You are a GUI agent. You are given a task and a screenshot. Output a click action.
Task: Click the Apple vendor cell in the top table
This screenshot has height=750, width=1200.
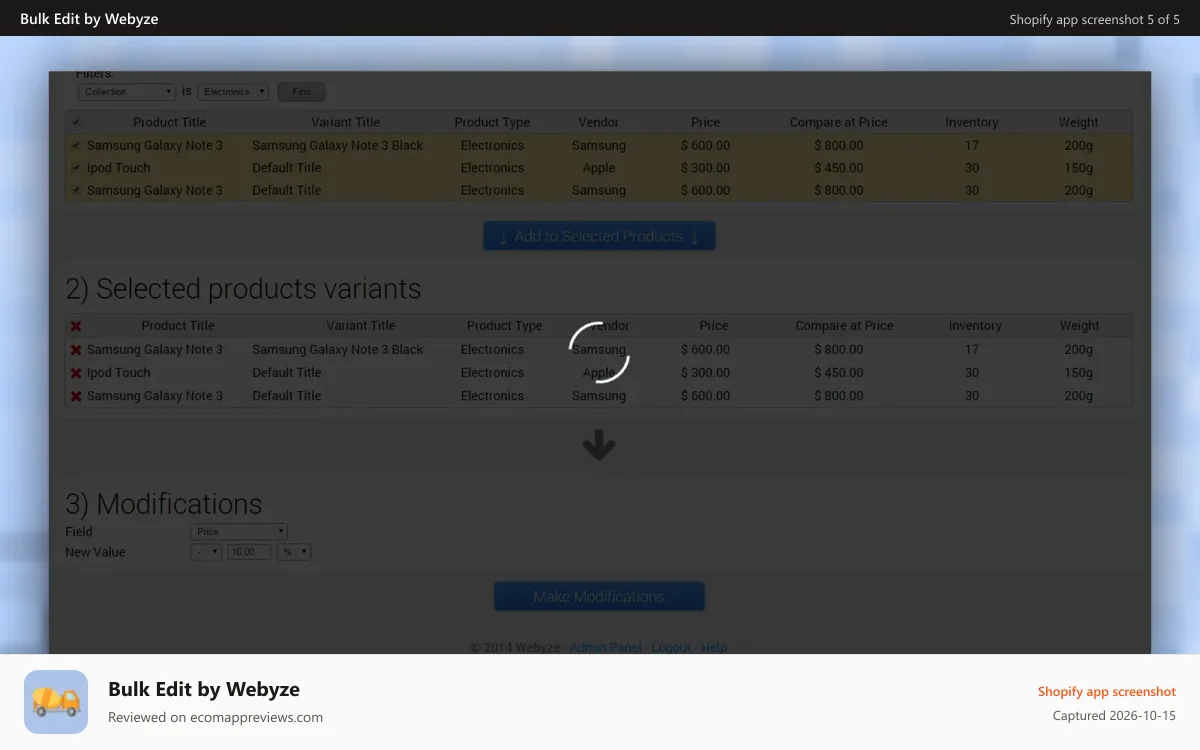[599, 168]
